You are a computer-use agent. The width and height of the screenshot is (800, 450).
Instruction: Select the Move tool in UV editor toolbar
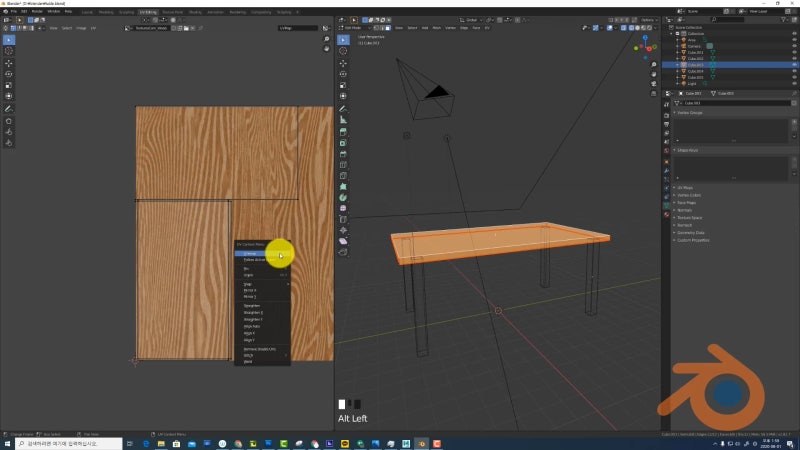click(9, 63)
